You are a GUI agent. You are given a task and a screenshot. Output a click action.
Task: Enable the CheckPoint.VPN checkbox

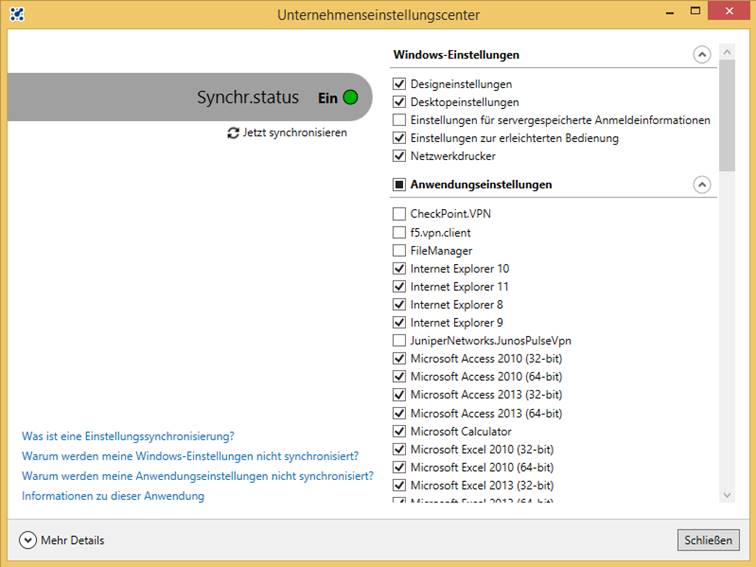tap(399, 214)
